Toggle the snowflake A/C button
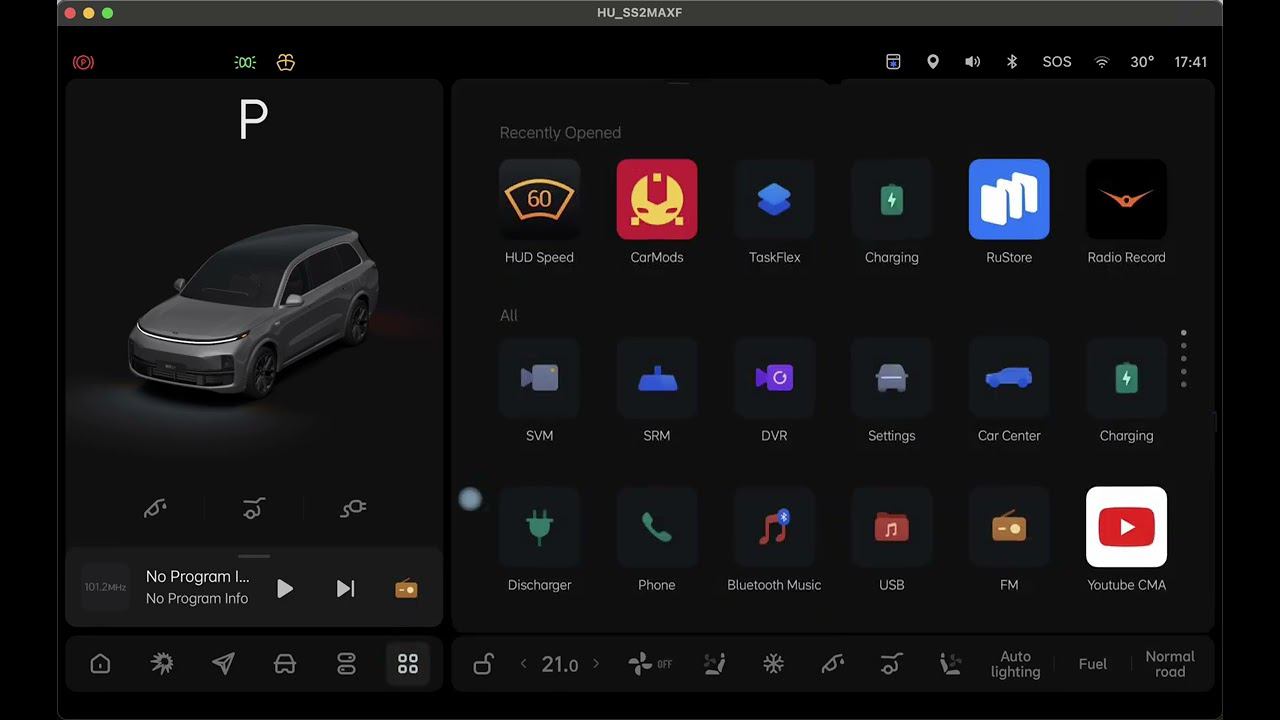The height and width of the screenshot is (720, 1280). point(773,664)
